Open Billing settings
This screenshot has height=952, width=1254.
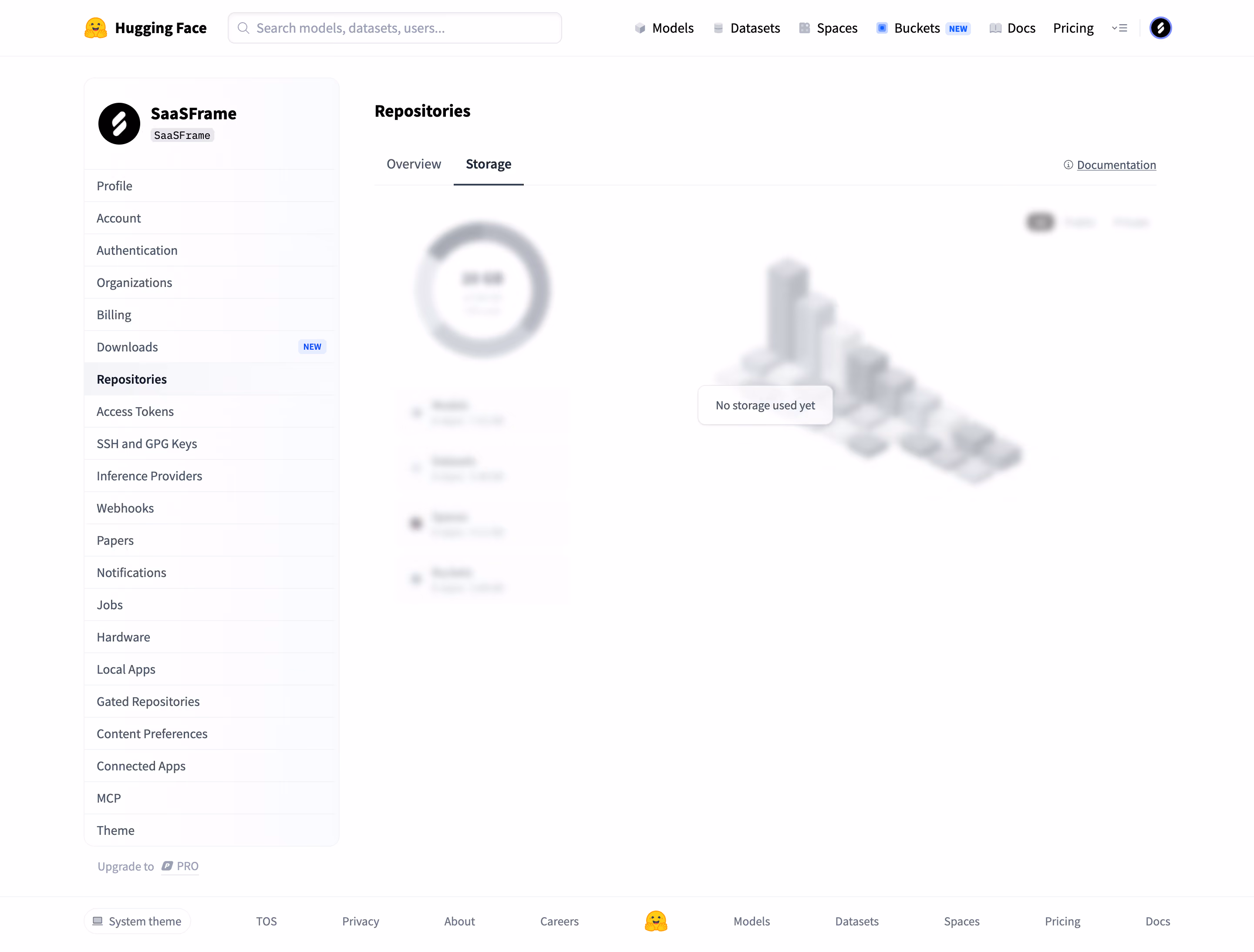[x=212, y=315]
